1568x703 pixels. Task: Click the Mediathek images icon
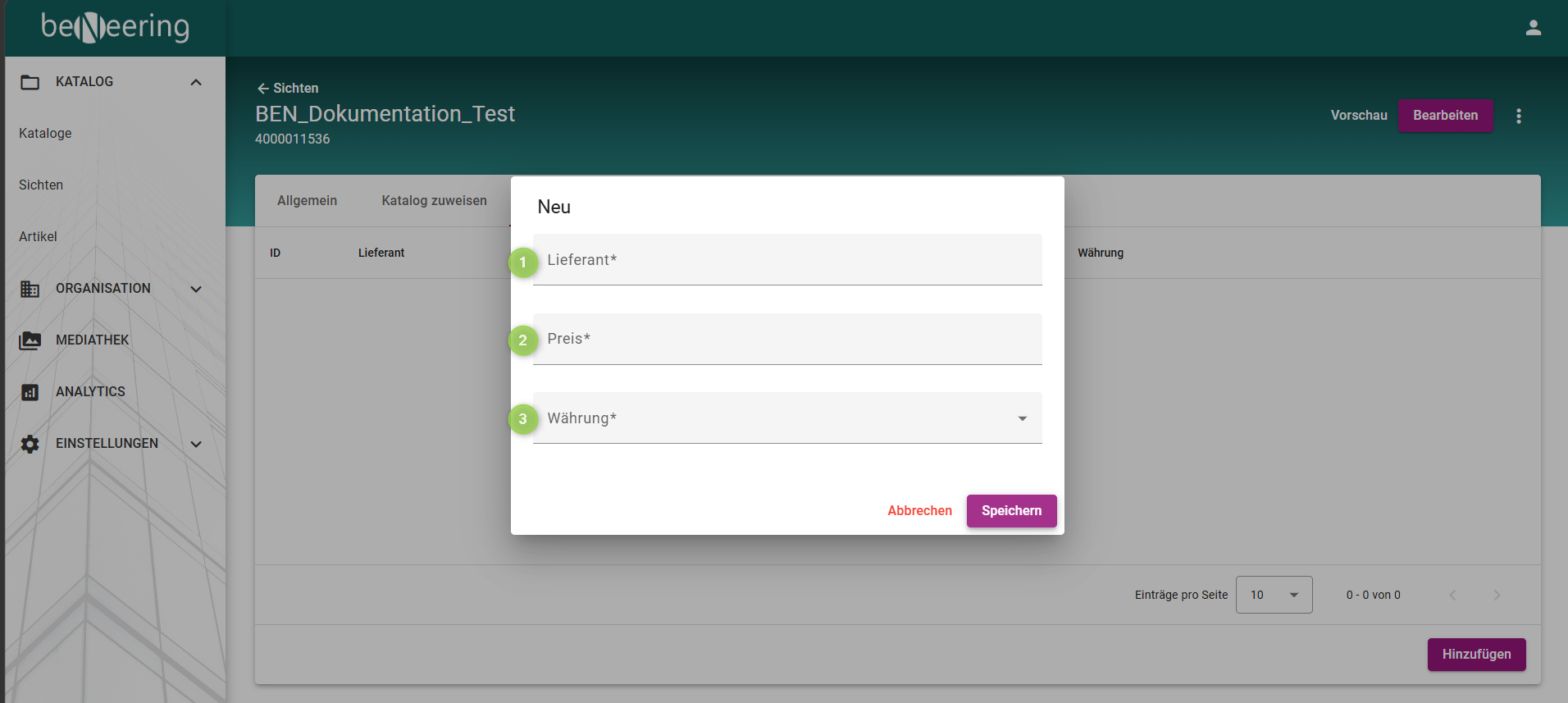pyautogui.click(x=30, y=340)
